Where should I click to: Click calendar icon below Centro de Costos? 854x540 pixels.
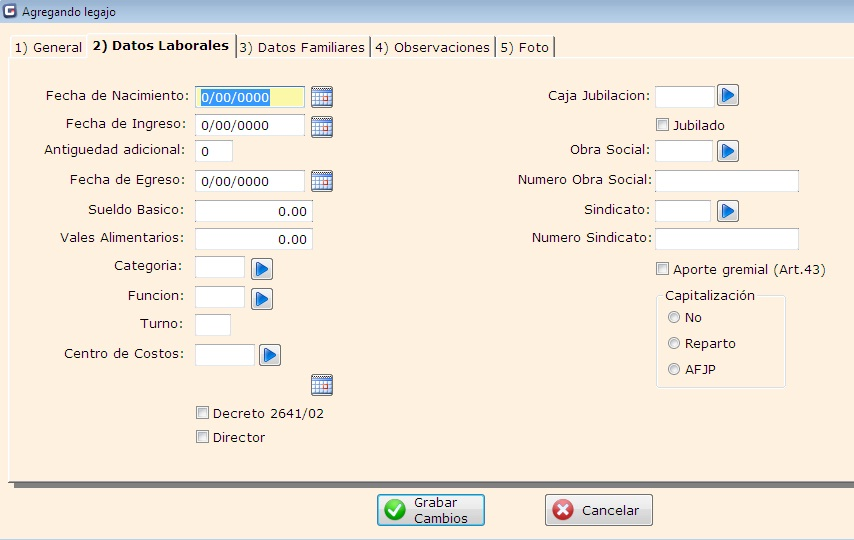[321, 385]
